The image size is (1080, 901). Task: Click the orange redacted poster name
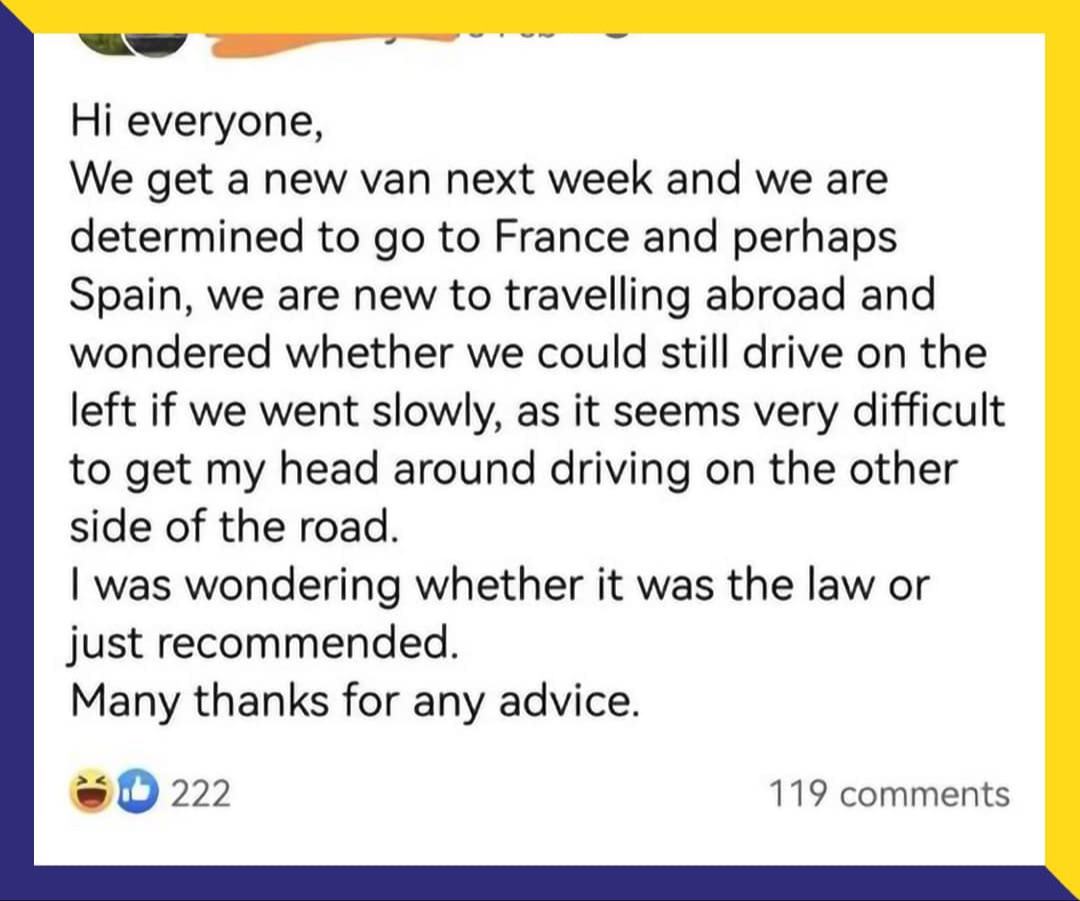(x=331, y=44)
